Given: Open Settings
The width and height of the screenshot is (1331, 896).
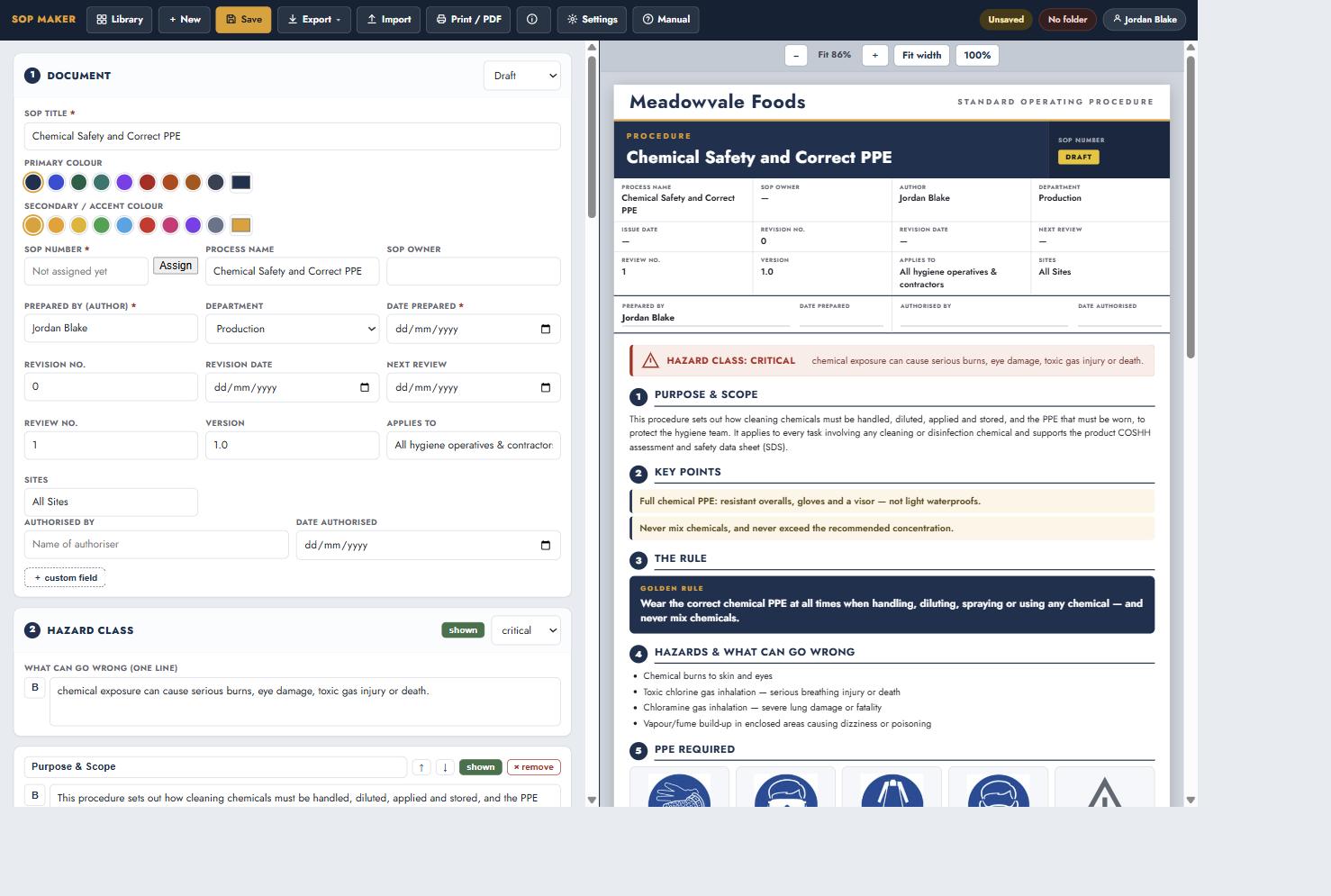Looking at the screenshot, I should tap(592, 19).
